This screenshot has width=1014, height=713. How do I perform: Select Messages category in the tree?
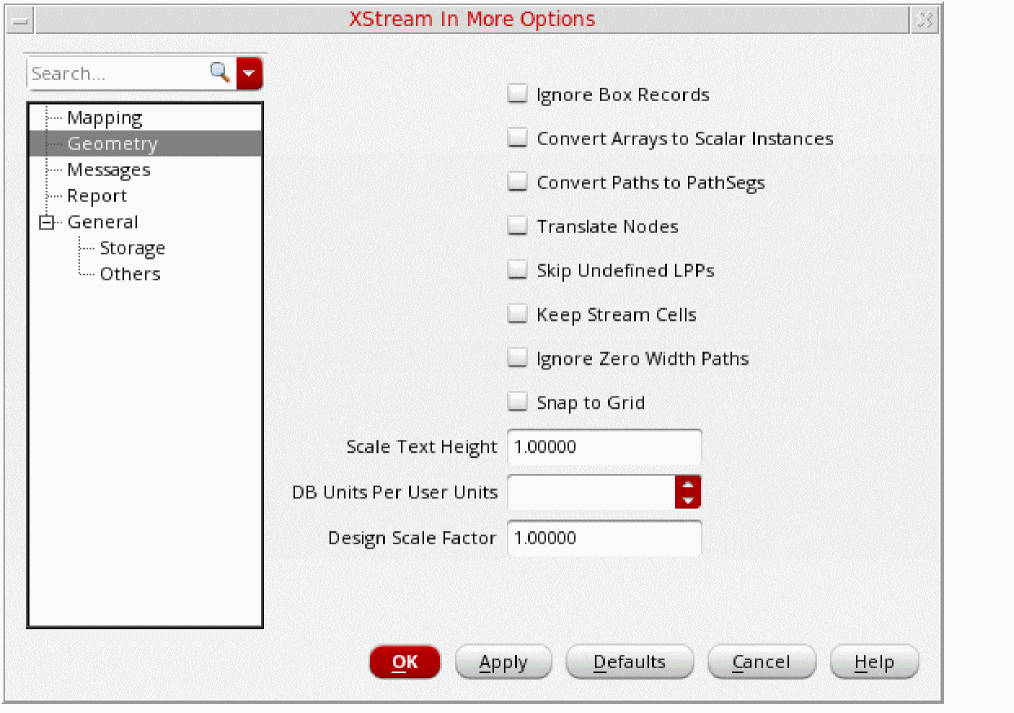[x=108, y=170]
